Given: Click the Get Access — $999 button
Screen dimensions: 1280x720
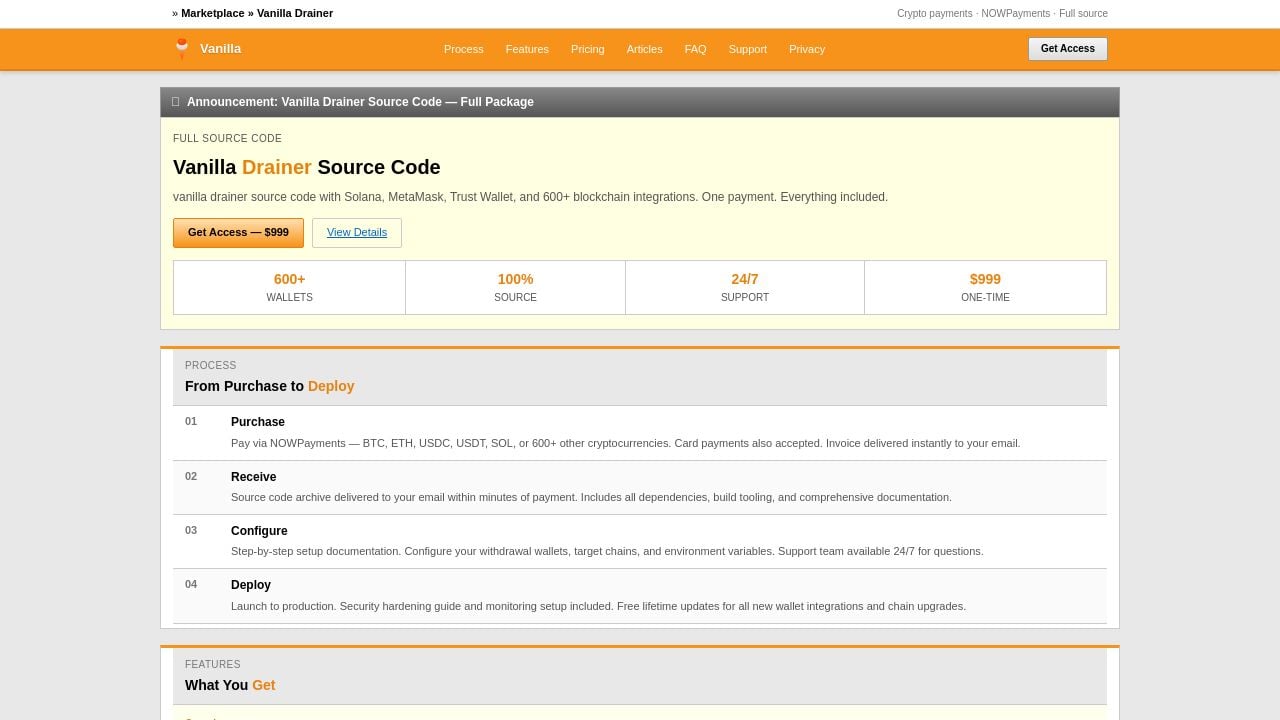Looking at the screenshot, I should [x=238, y=233].
